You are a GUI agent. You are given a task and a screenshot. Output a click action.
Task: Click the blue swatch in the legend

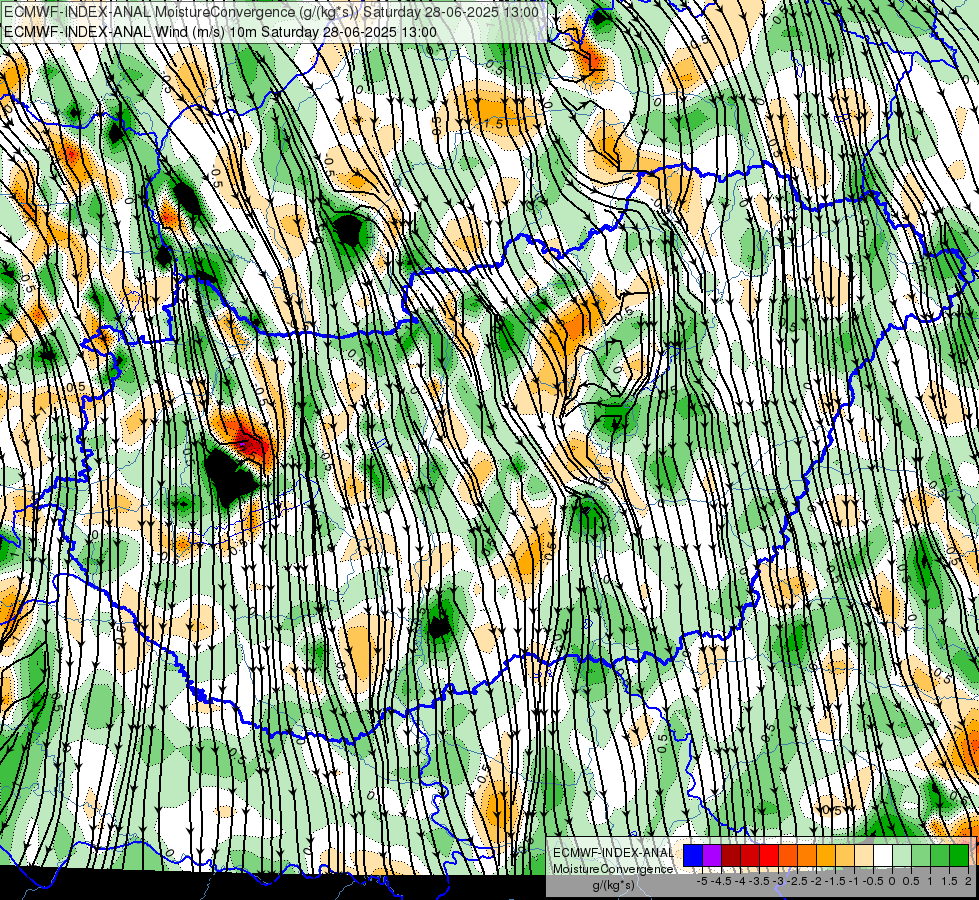coord(693,855)
